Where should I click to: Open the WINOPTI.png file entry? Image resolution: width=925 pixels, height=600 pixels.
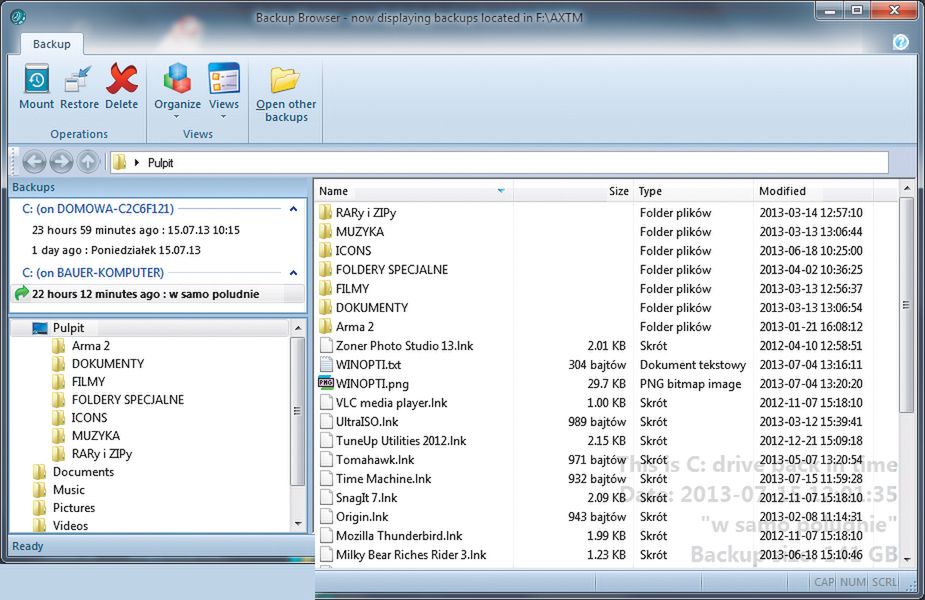point(372,384)
